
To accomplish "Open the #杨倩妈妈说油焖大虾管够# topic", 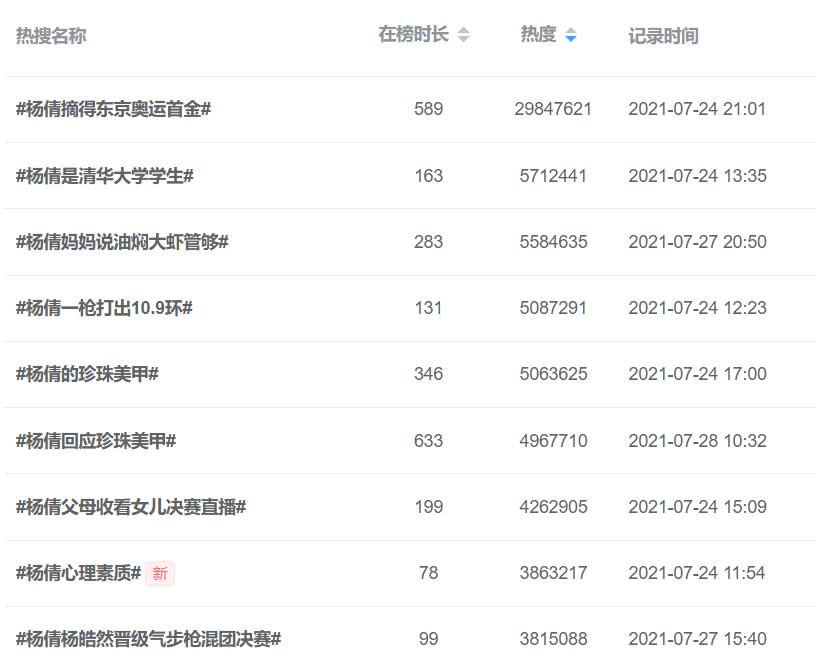I will (x=122, y=242).
